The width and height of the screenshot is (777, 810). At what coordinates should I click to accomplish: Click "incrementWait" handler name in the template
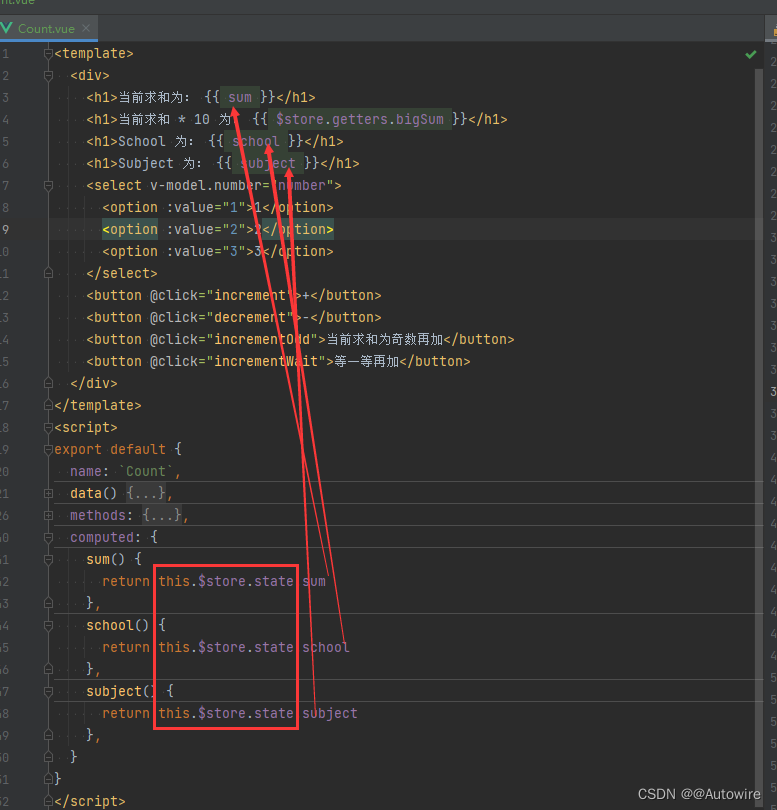266,362
